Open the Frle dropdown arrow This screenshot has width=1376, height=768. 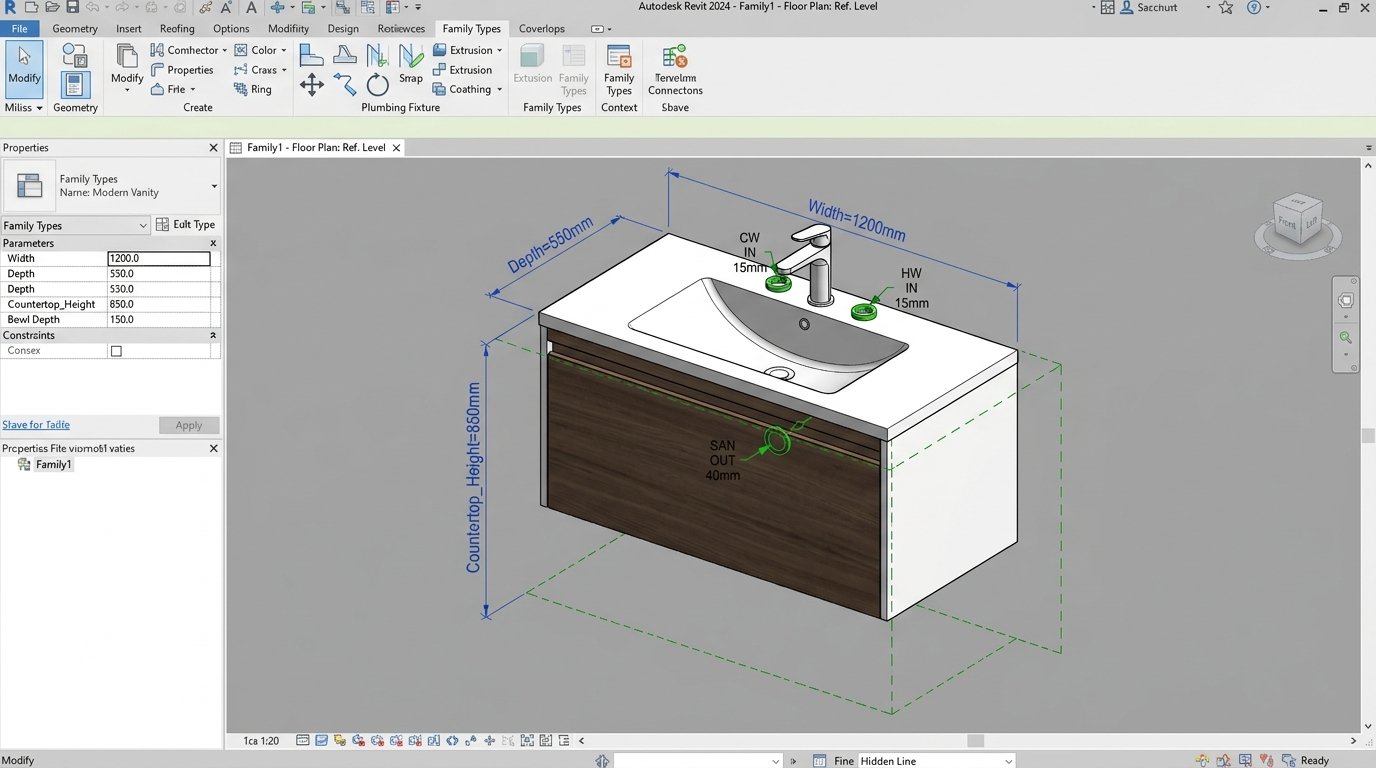(193, 89)
